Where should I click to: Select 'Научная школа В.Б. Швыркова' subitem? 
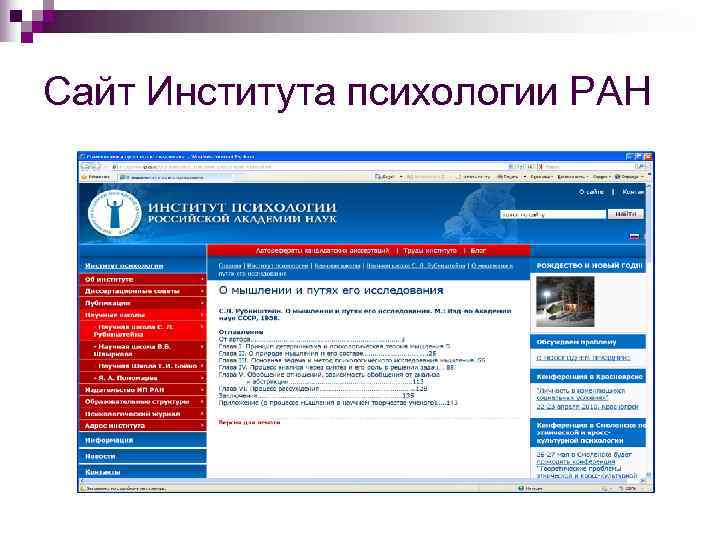[x=142, y=350]
